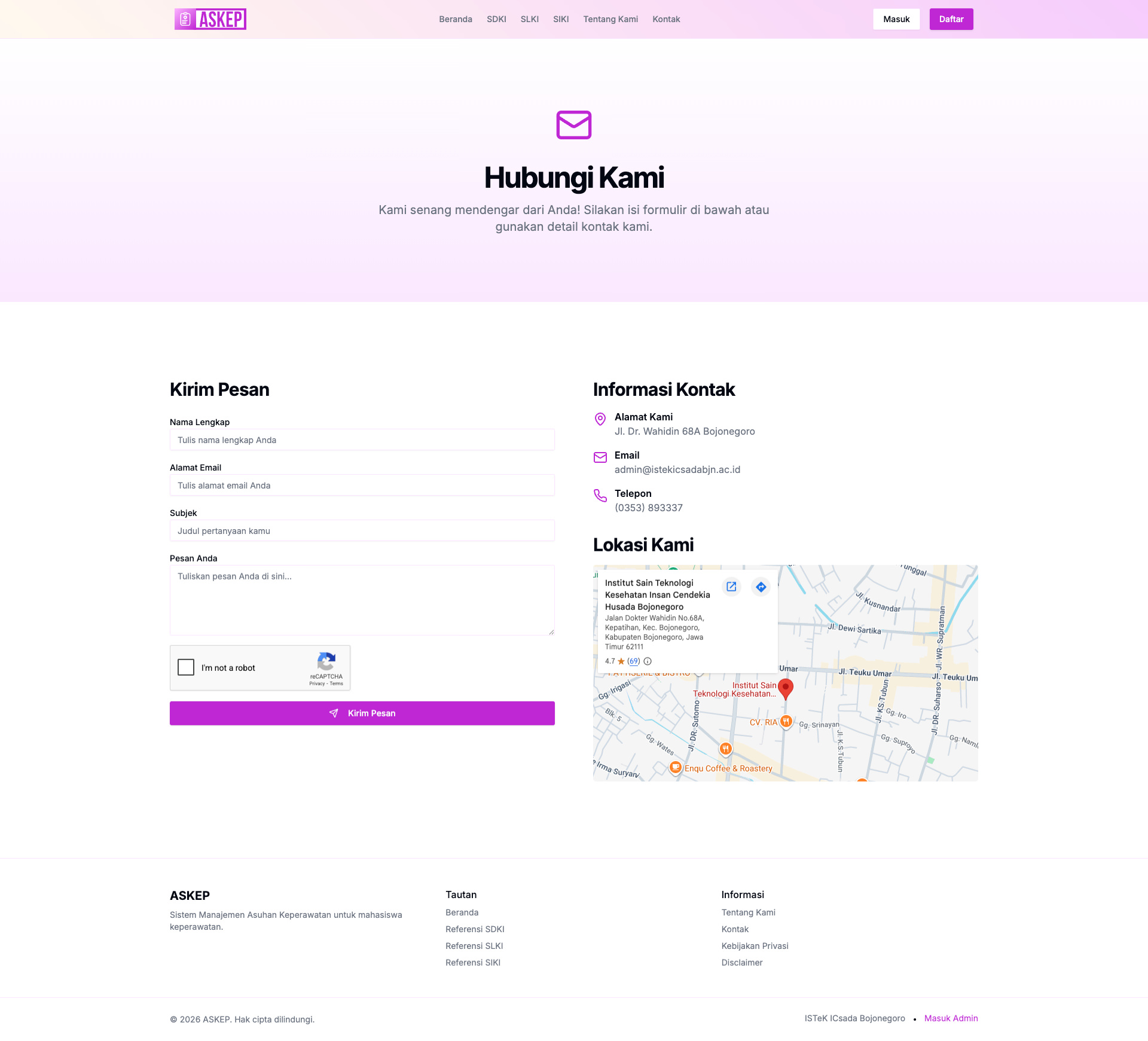Screen dimensions: 1148x1041
Task: Click the Masuk Admin footer link
Action: (x=951, y=1018)
